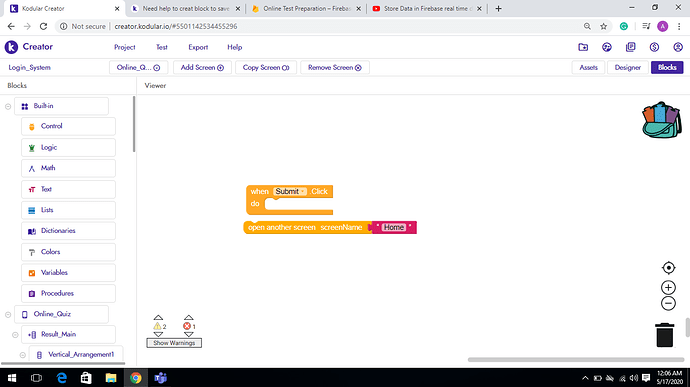
Task: Open the Logic blocks drawer
Action: pos(68,147)
